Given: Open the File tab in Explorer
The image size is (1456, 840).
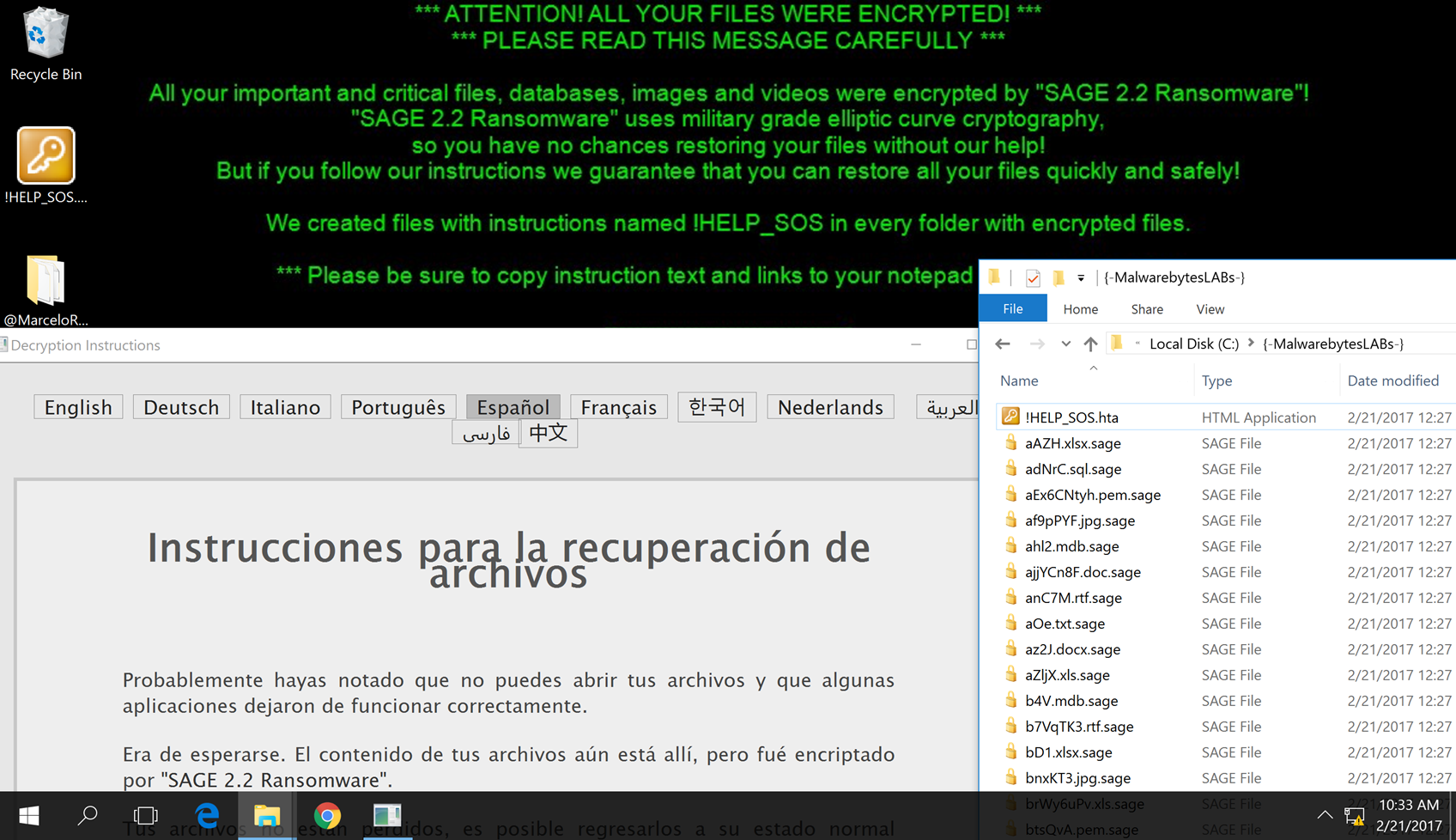Looking at the screenshot, I should (1013, 308).
